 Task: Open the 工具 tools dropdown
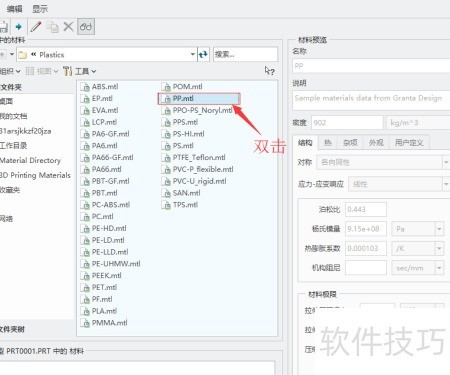pyautogui.click(x=80, y=71)
